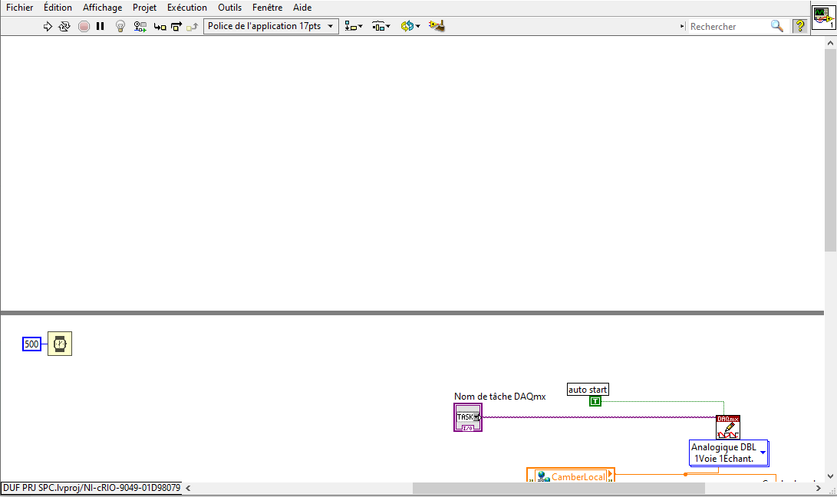Open the Fichier menu
Screen dimensions: 837x497
tap(20, 7)
